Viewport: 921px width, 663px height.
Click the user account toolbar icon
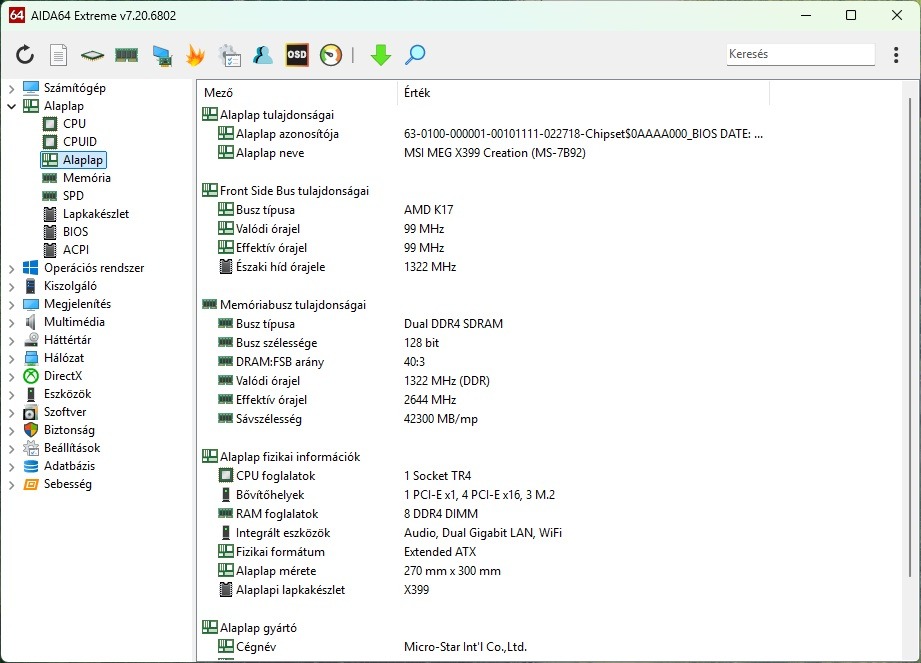[x=263, y=55]
